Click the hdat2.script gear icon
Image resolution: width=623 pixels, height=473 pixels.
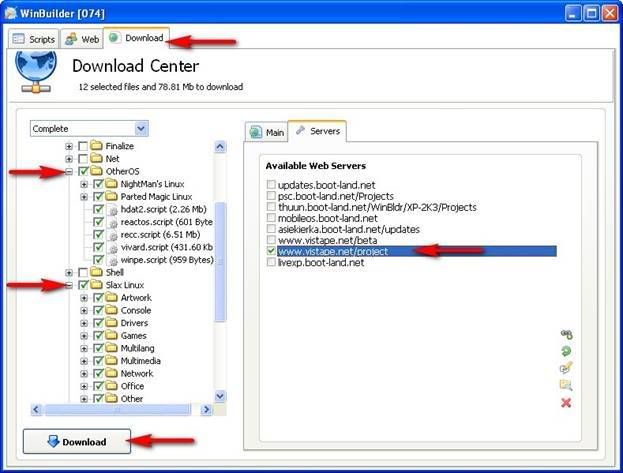[113, 210]
